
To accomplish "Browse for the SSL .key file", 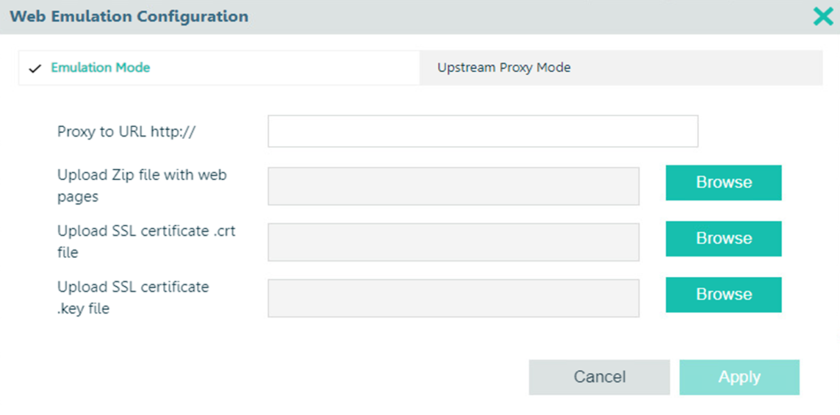I will click(x=723, y=295).
